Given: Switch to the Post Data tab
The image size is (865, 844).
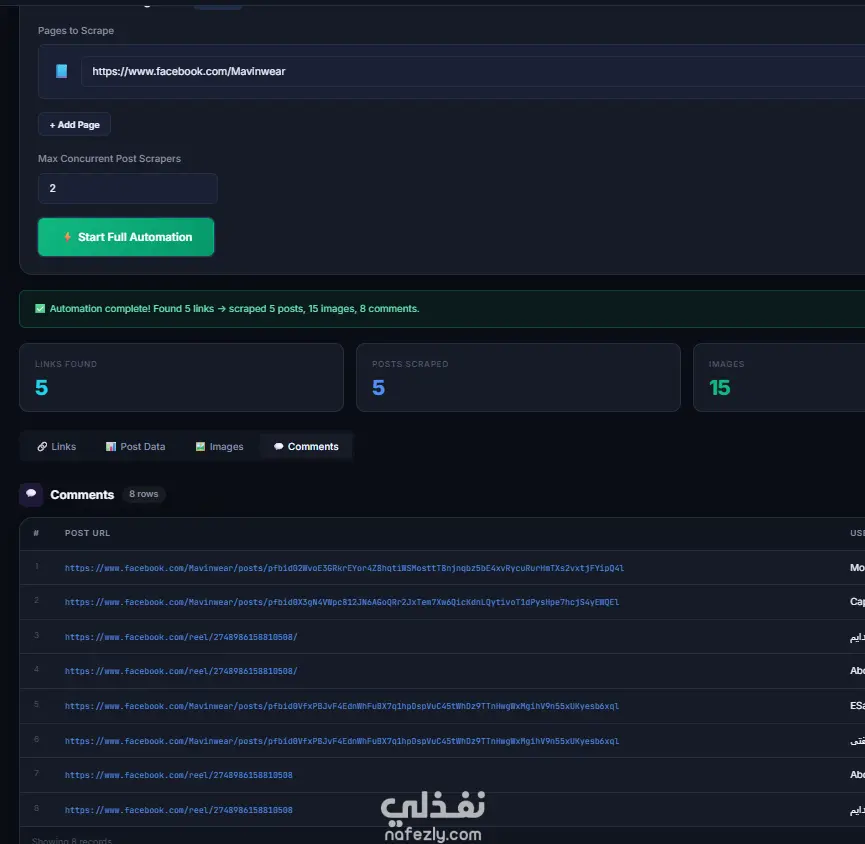Looking at the screenshot, I should pos(135,447).
